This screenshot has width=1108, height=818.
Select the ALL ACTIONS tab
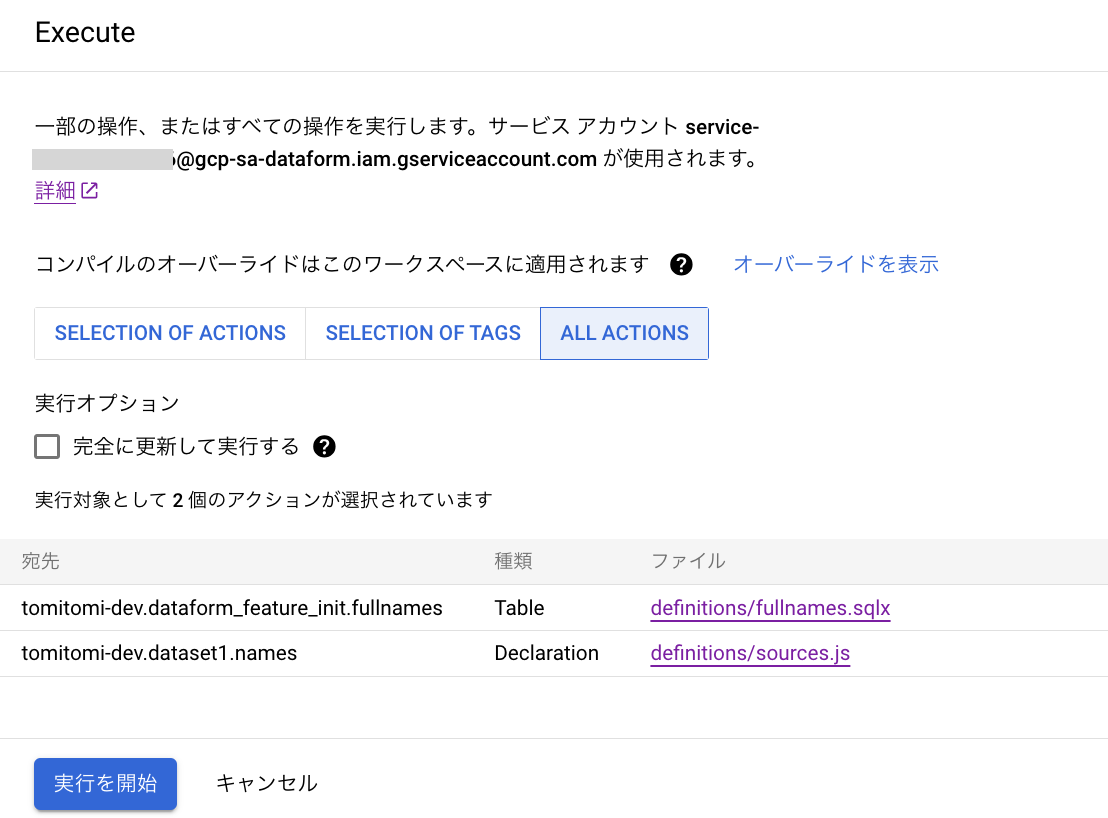click(624, 333)
